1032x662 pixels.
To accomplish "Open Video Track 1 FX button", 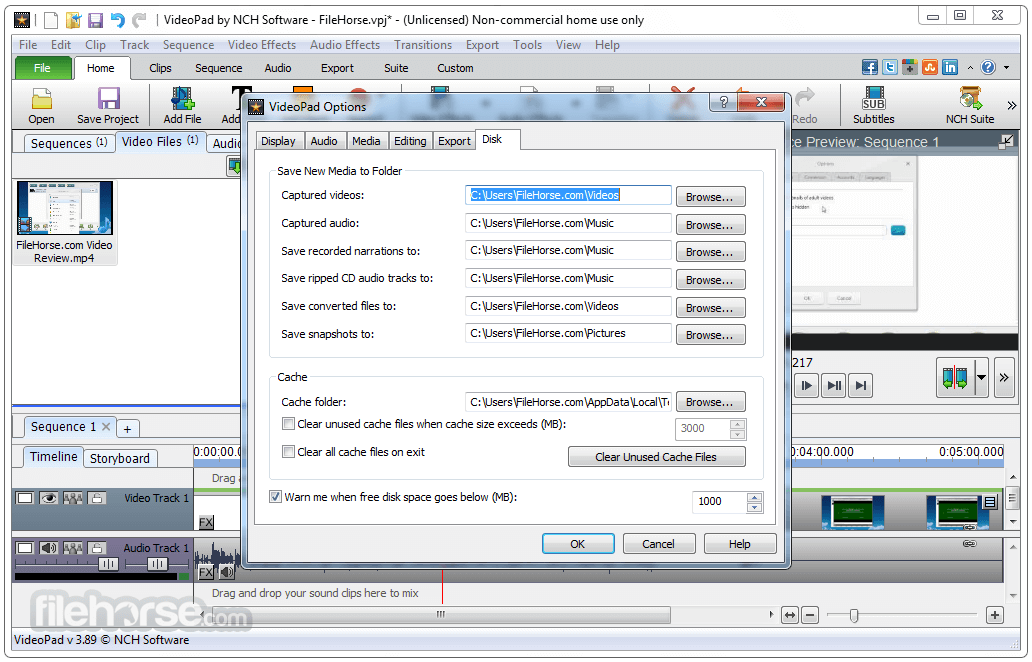I will pos(206,522).
